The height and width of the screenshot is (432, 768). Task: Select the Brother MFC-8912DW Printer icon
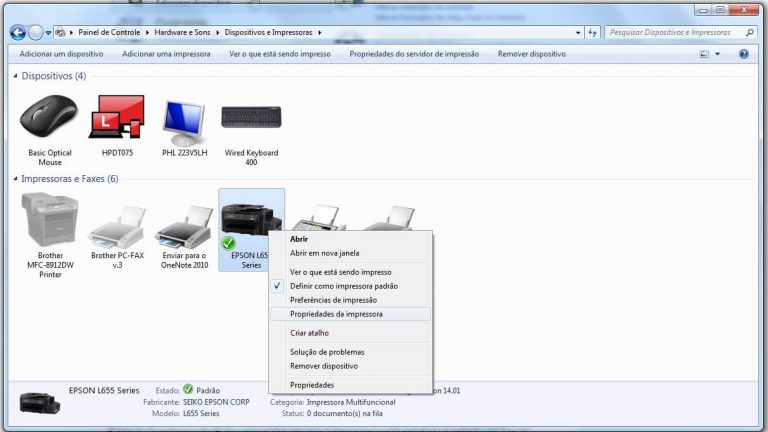point(50,222)
